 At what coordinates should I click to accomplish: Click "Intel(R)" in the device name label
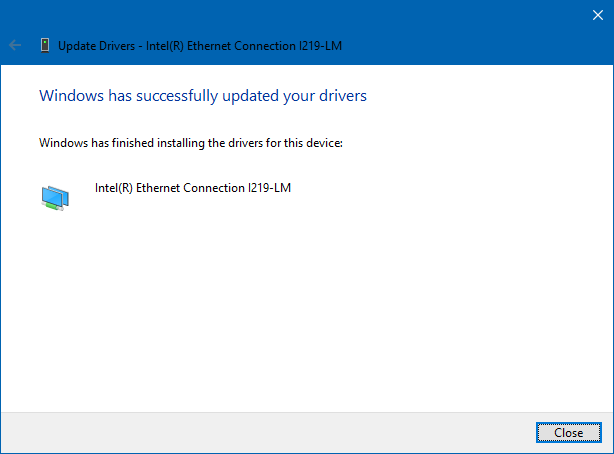[113, 187]
